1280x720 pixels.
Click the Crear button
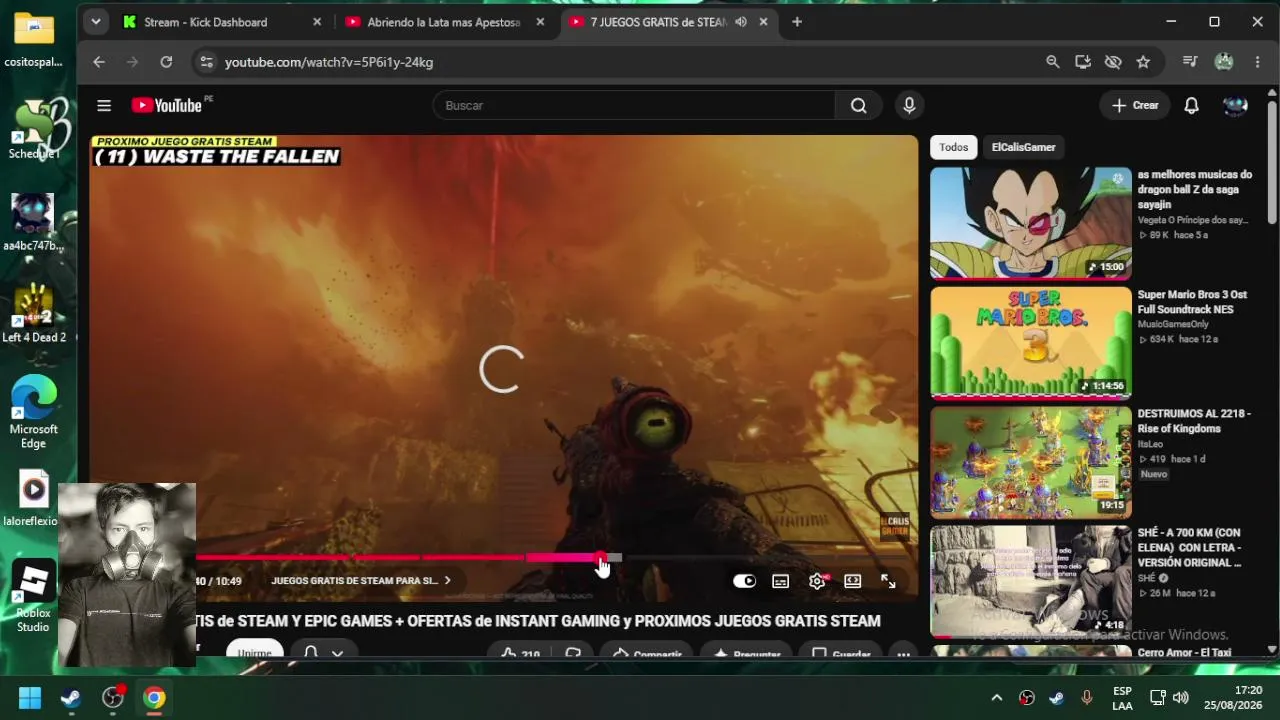(1135, 105)
